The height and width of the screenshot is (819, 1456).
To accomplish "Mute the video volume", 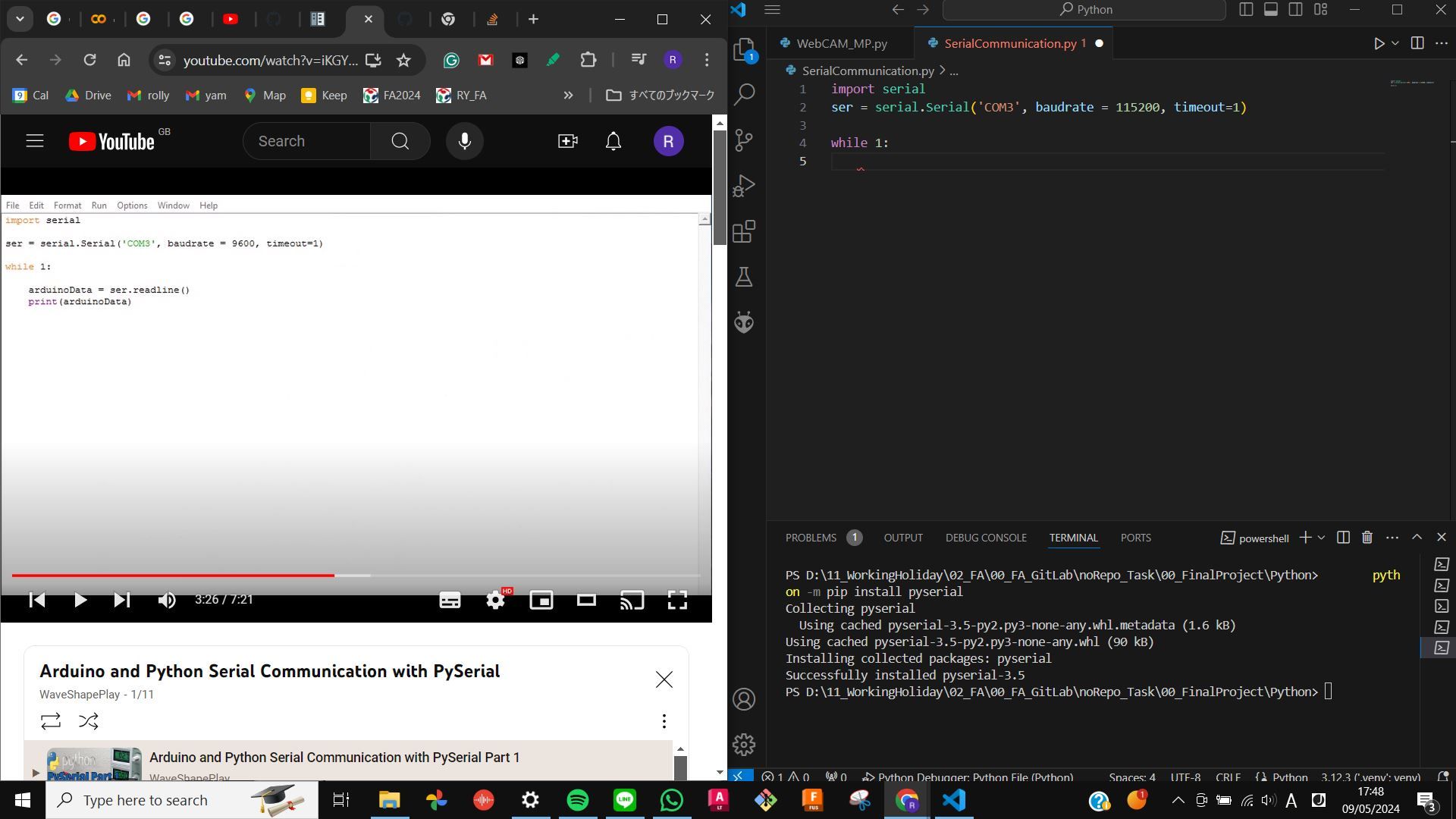I will click(x=167, y=600).
